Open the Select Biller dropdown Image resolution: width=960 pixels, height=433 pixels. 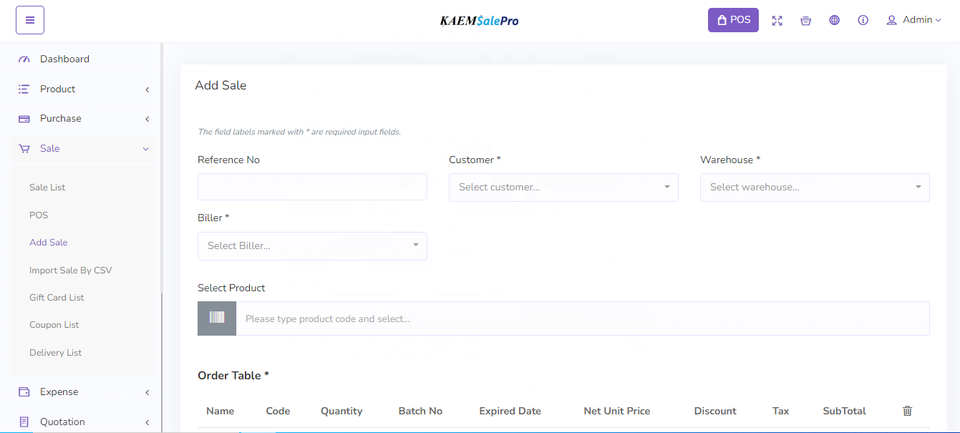(312, 246)
